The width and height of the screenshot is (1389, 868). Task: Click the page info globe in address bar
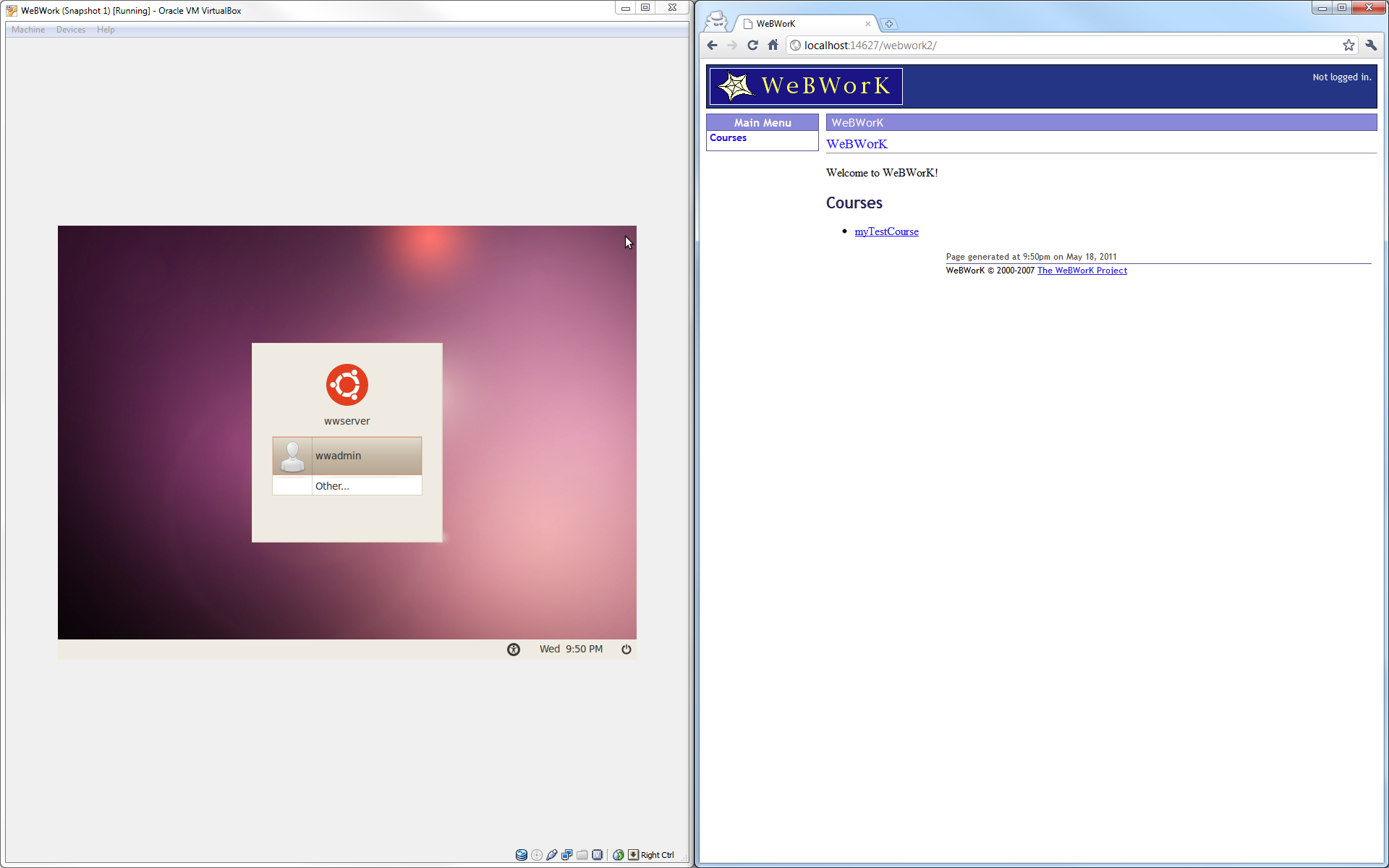point(795,46)
